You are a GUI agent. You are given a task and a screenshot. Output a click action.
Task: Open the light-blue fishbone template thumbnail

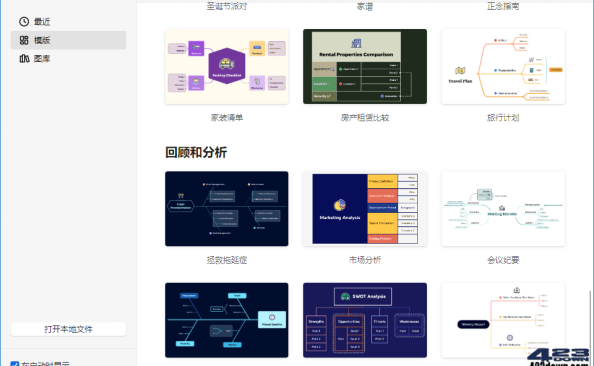click(x=227, y=320)
